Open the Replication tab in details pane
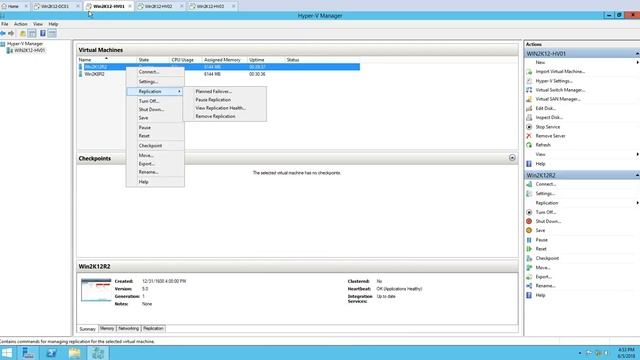 point(153,329)
